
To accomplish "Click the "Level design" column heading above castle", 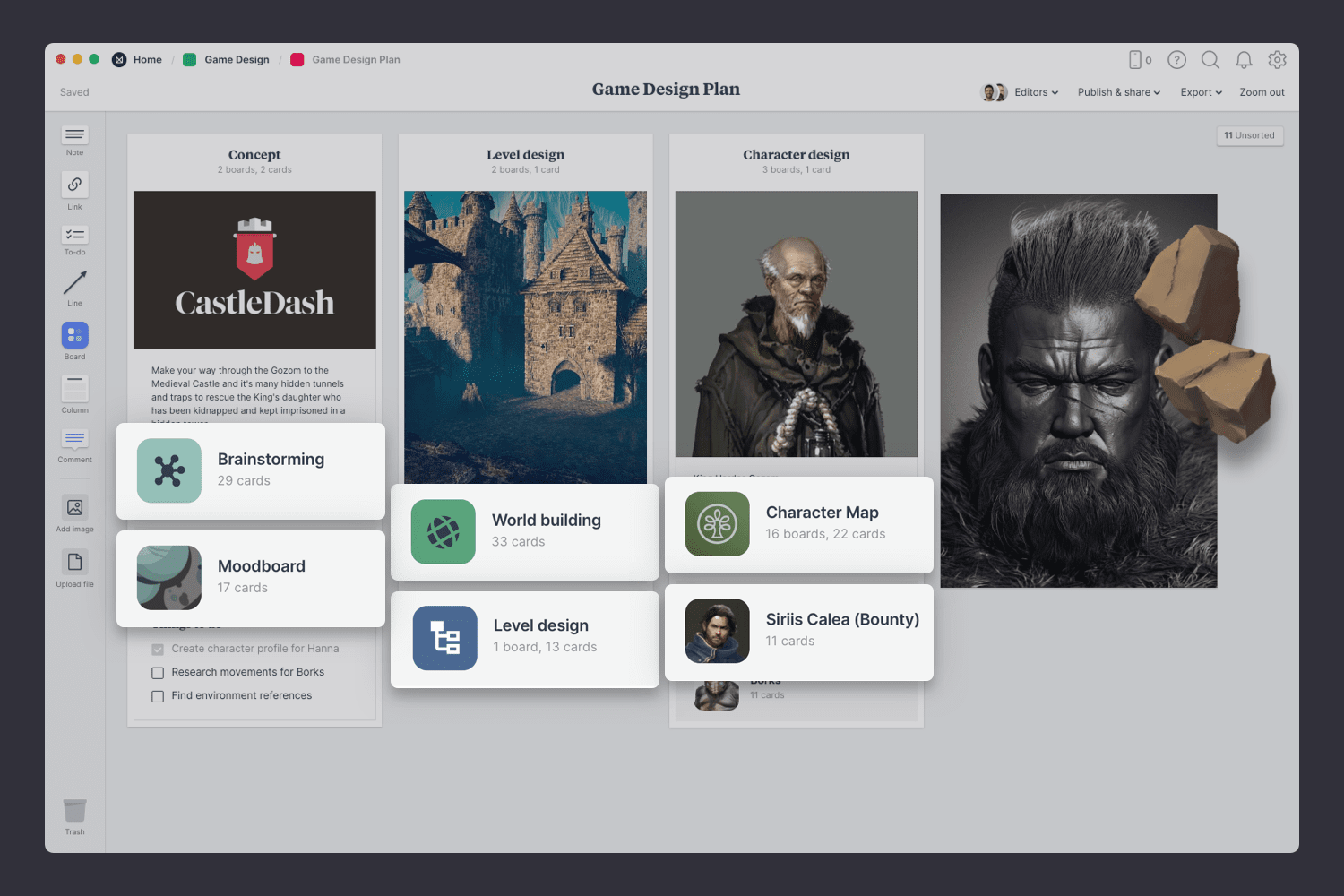I will tap(525, 155).
